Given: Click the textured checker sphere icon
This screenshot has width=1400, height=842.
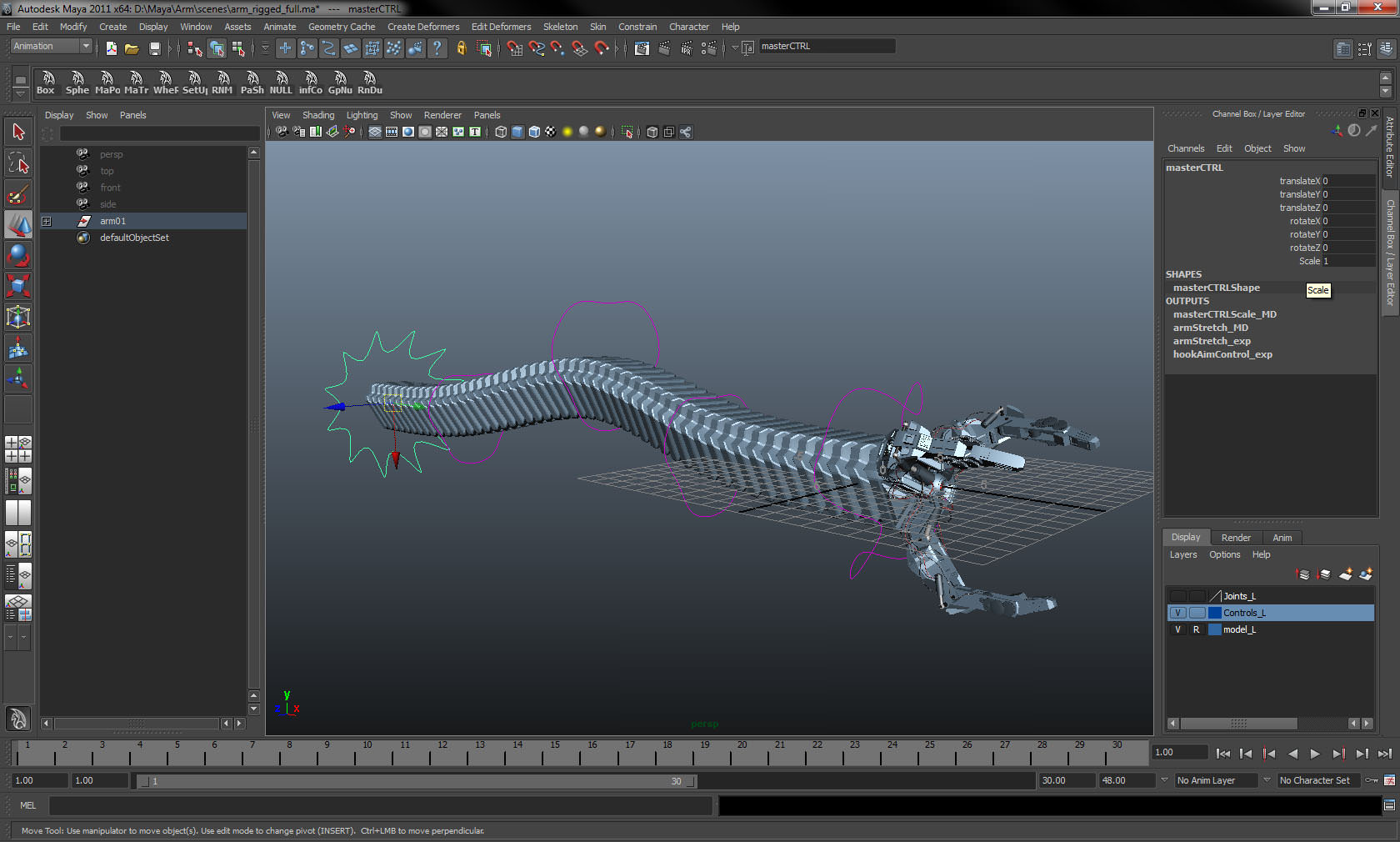Looking at the screenshot, I should pyautogui.click(x=551, y=132).
